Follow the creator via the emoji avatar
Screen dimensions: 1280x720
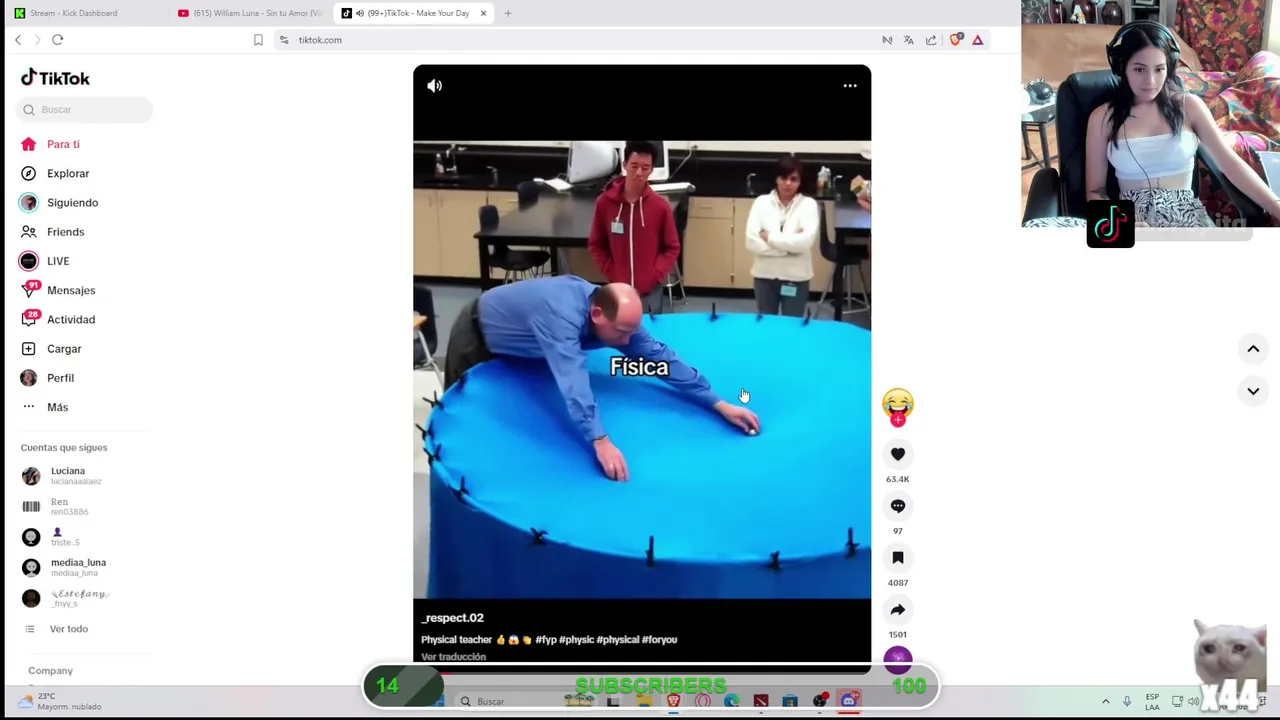click(x=898, y=405)
